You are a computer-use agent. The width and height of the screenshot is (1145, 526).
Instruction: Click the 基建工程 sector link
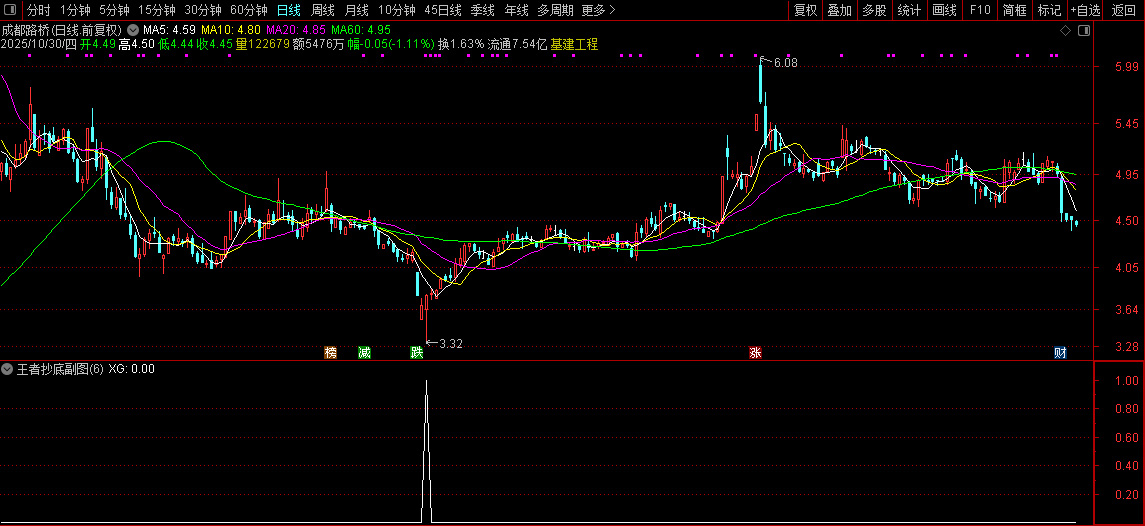(574, 45)
